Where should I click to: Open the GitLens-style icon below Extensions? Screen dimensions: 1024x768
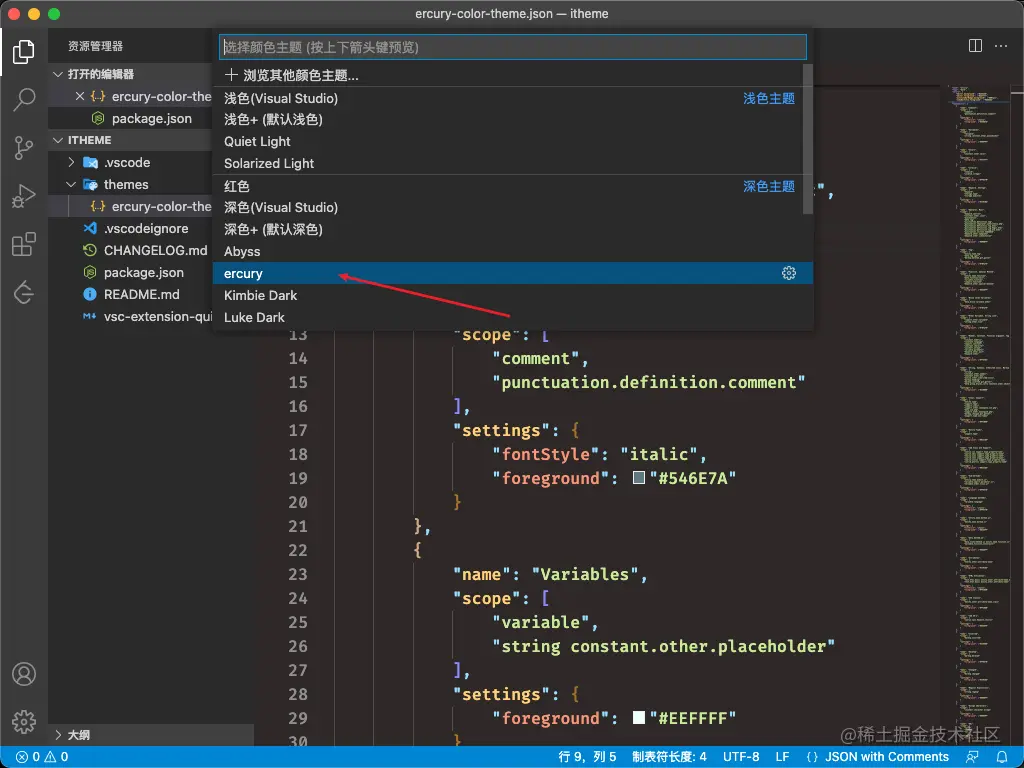24,292
